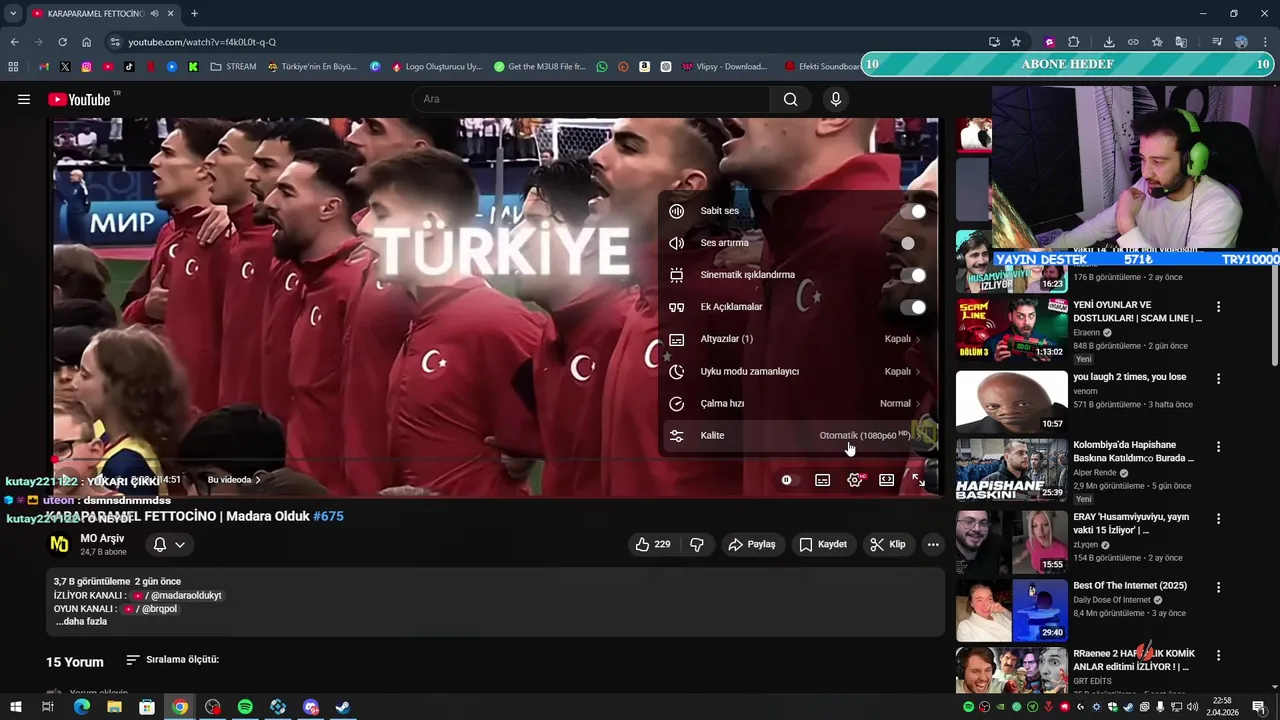The image size is (1280, 720).
Task: Bookmark this page with the star
Action: 1016,42
